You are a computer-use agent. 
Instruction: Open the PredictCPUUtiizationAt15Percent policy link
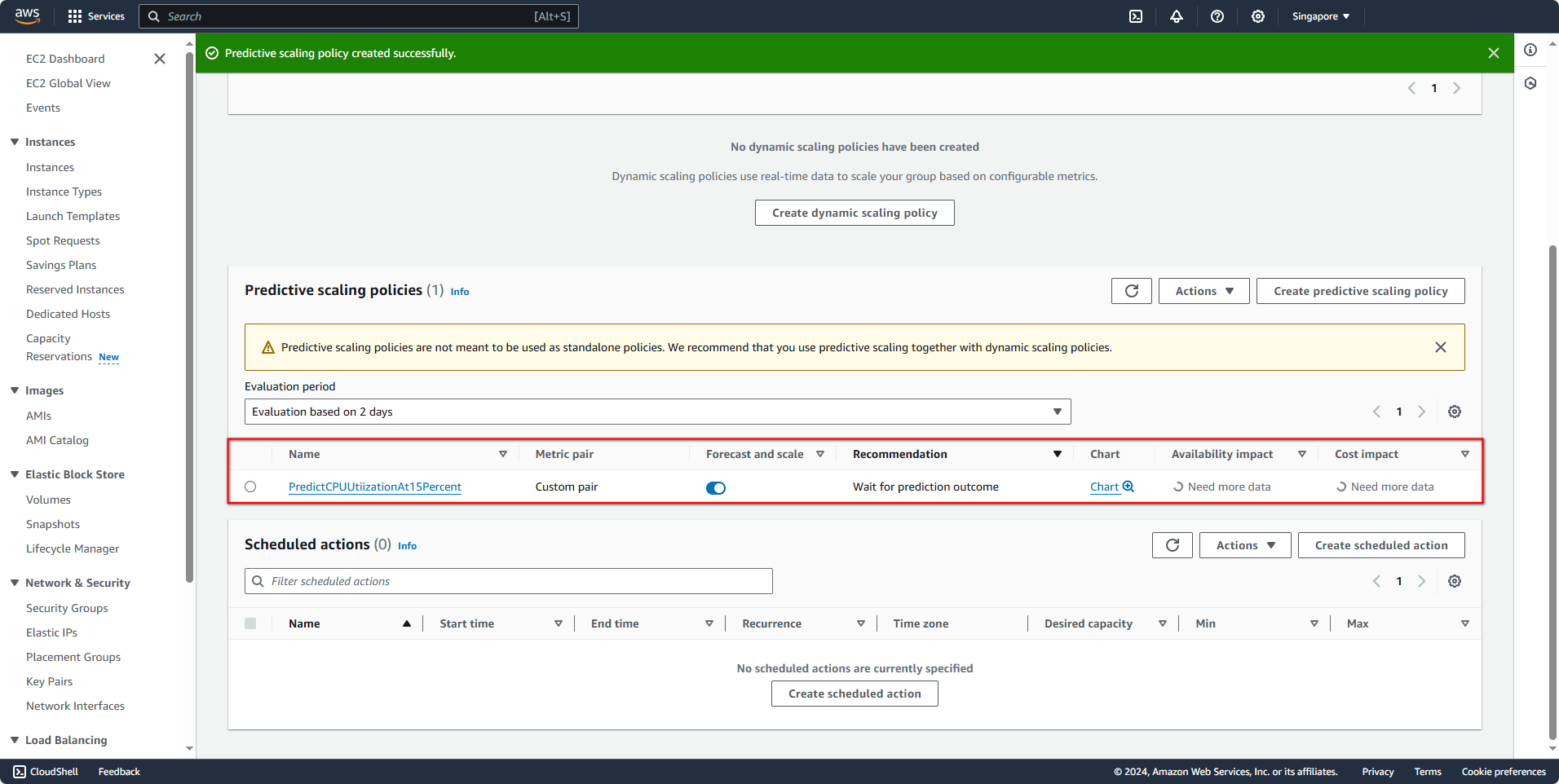[x=374, y=487]
